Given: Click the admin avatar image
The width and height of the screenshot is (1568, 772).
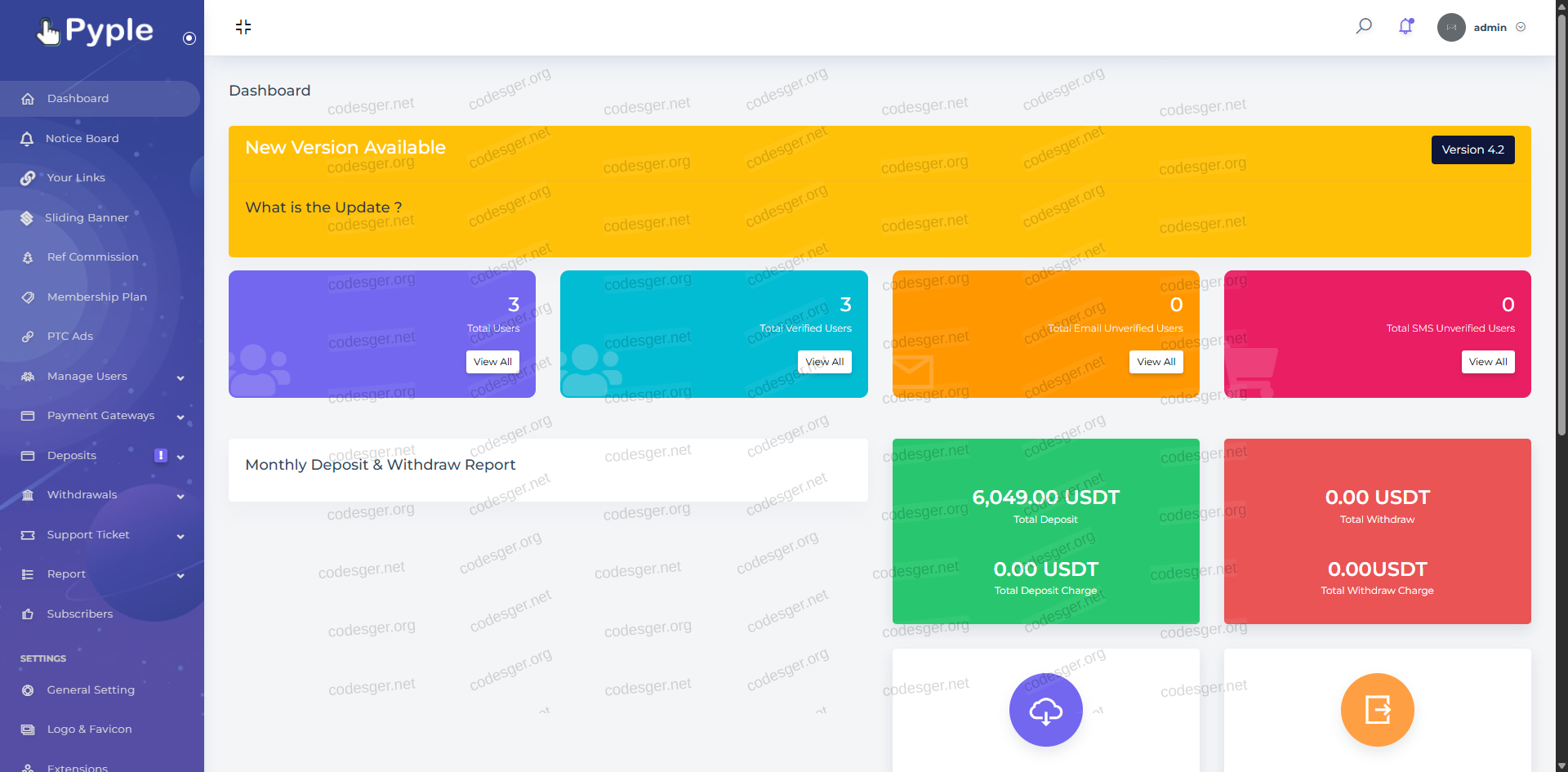Looking at the screenshot, I should (x=1450, y=27).
